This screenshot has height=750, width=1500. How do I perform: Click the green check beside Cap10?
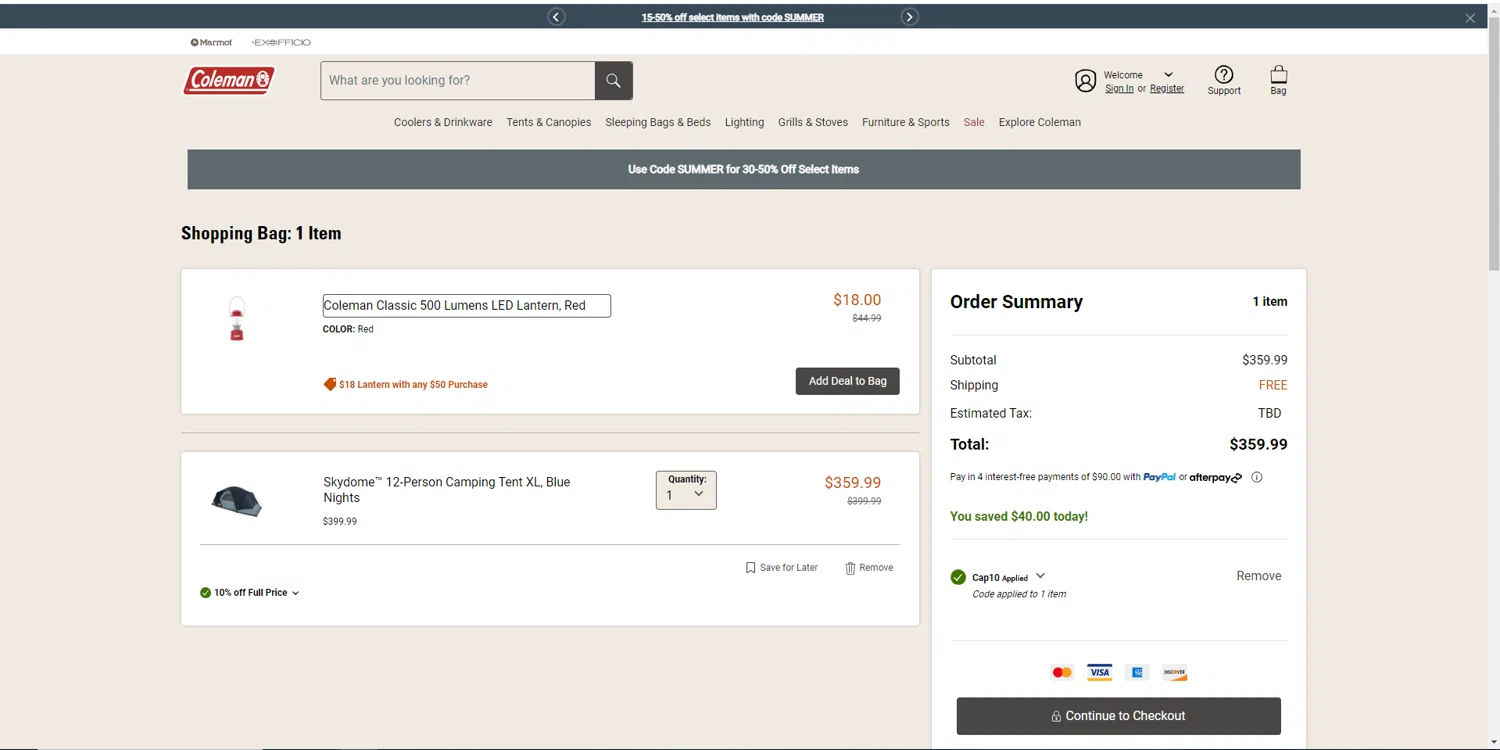(958, 577)
